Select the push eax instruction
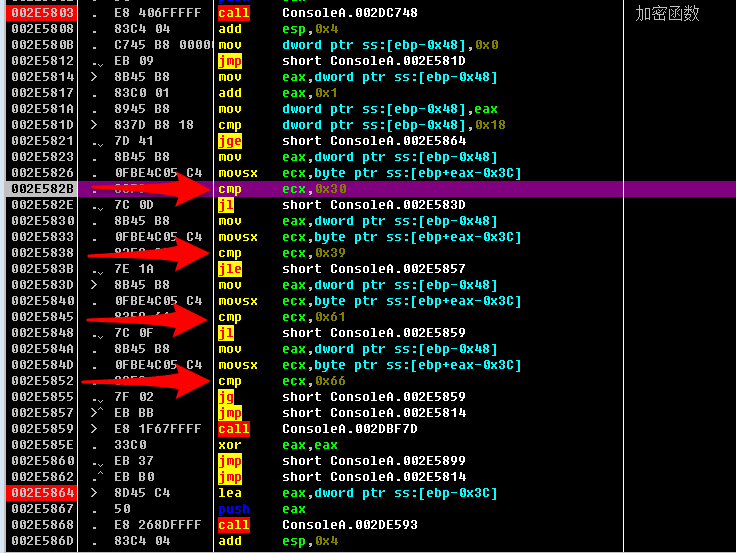 point(262,508)
